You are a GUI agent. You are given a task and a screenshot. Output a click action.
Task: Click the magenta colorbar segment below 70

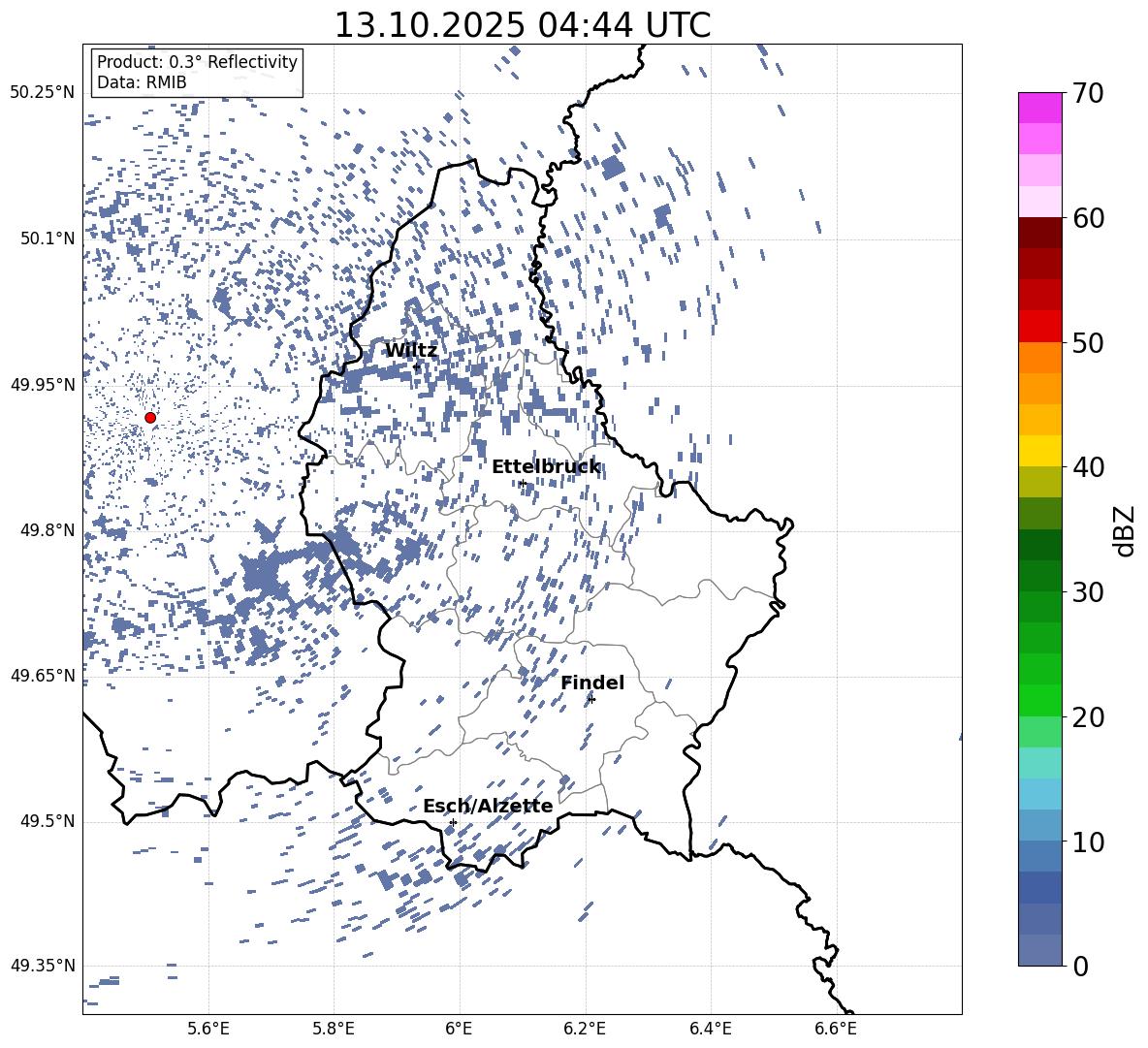(x=1040, y=108)
